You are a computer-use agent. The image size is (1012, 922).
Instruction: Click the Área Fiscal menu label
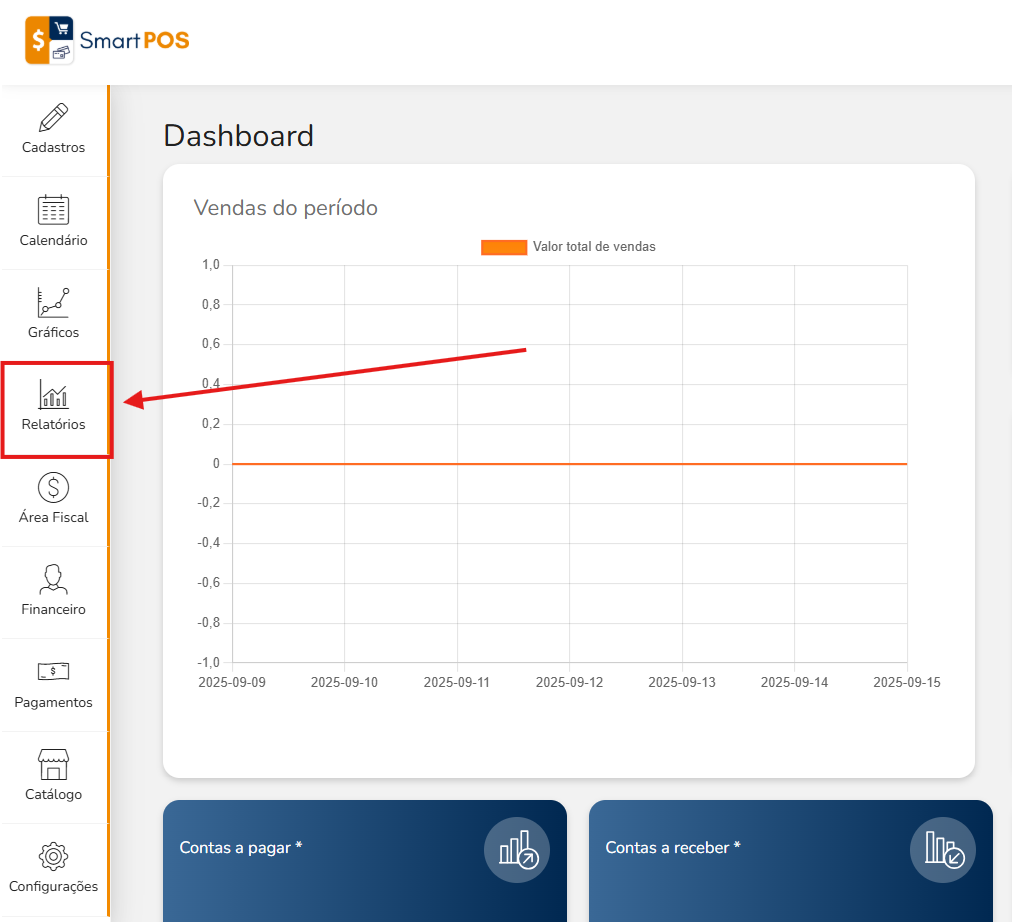(x=54, y=517)
